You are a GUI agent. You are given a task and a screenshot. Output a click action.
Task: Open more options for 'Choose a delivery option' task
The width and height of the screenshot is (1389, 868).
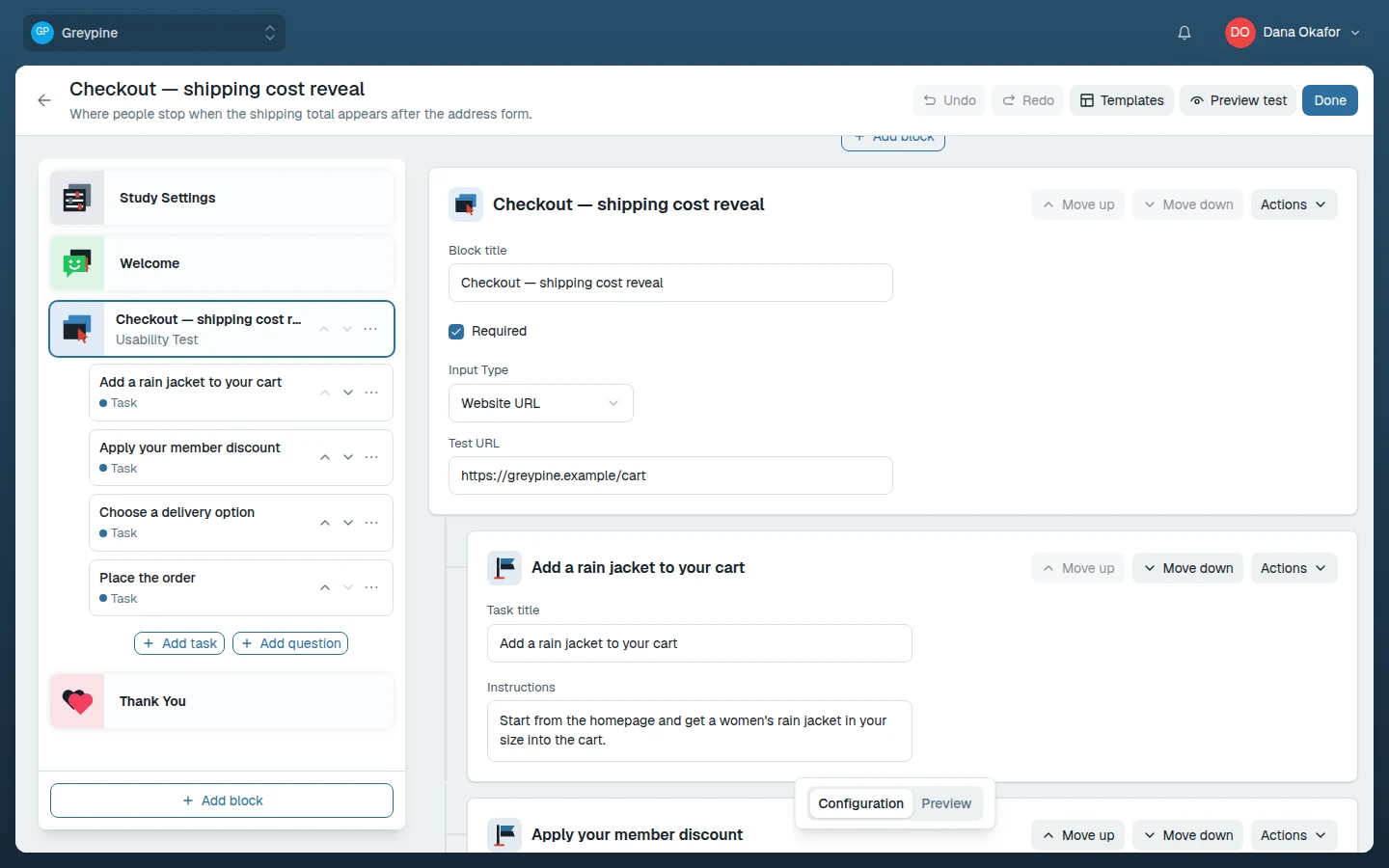tap(371, 523)
